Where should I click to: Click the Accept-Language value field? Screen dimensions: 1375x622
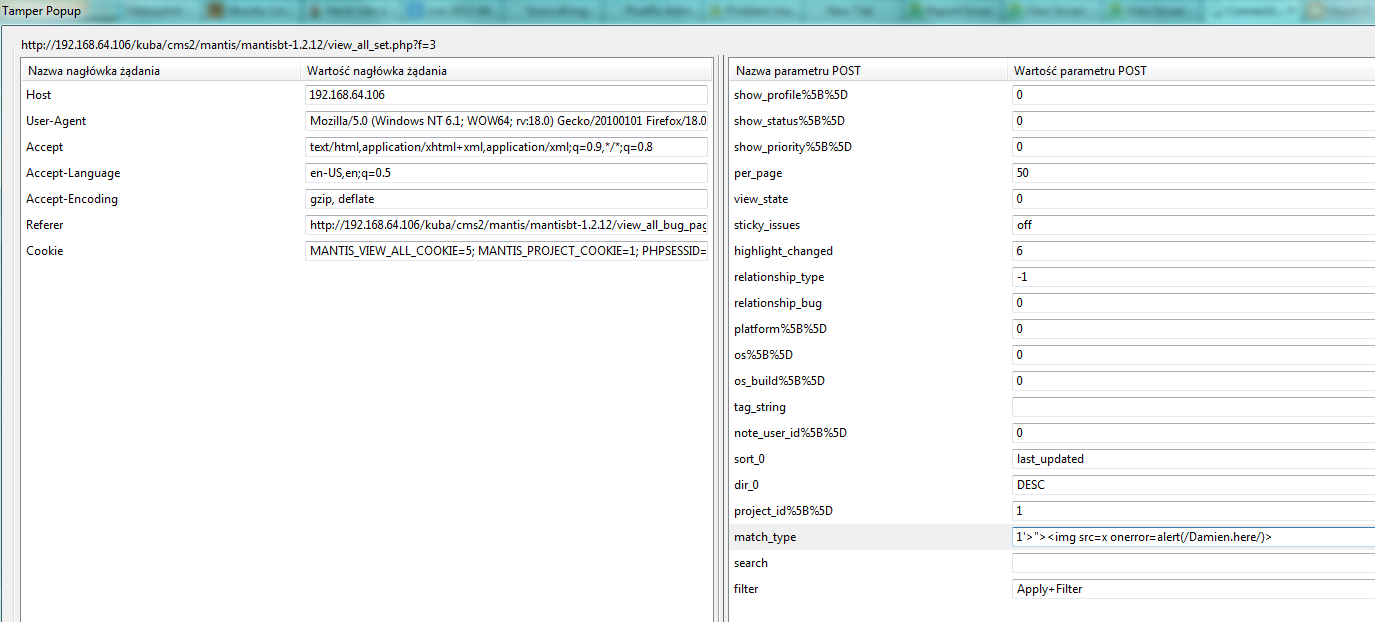point(506,173)
